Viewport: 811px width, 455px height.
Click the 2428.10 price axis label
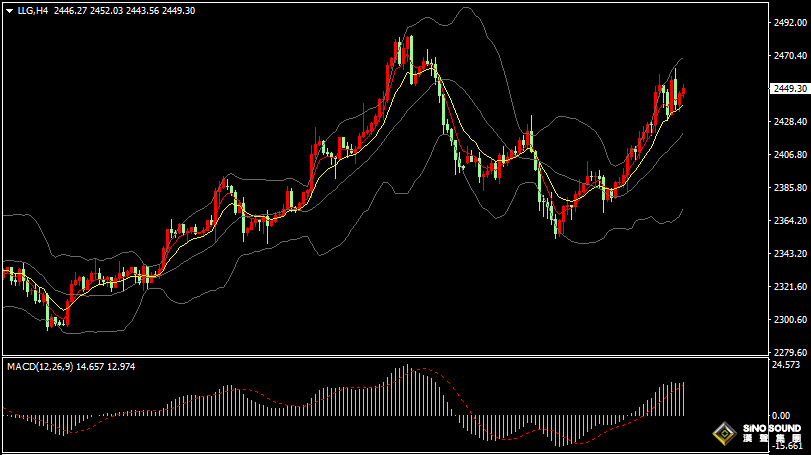789,122
